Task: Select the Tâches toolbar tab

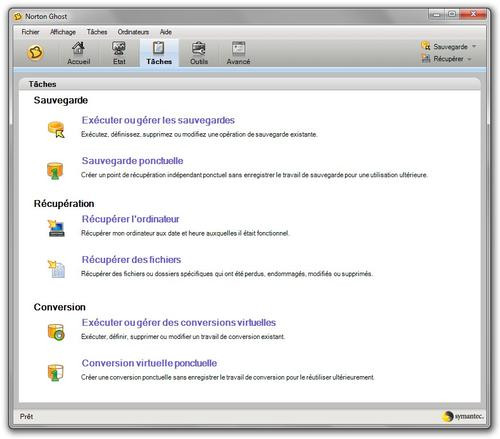Action: point(159,53)
